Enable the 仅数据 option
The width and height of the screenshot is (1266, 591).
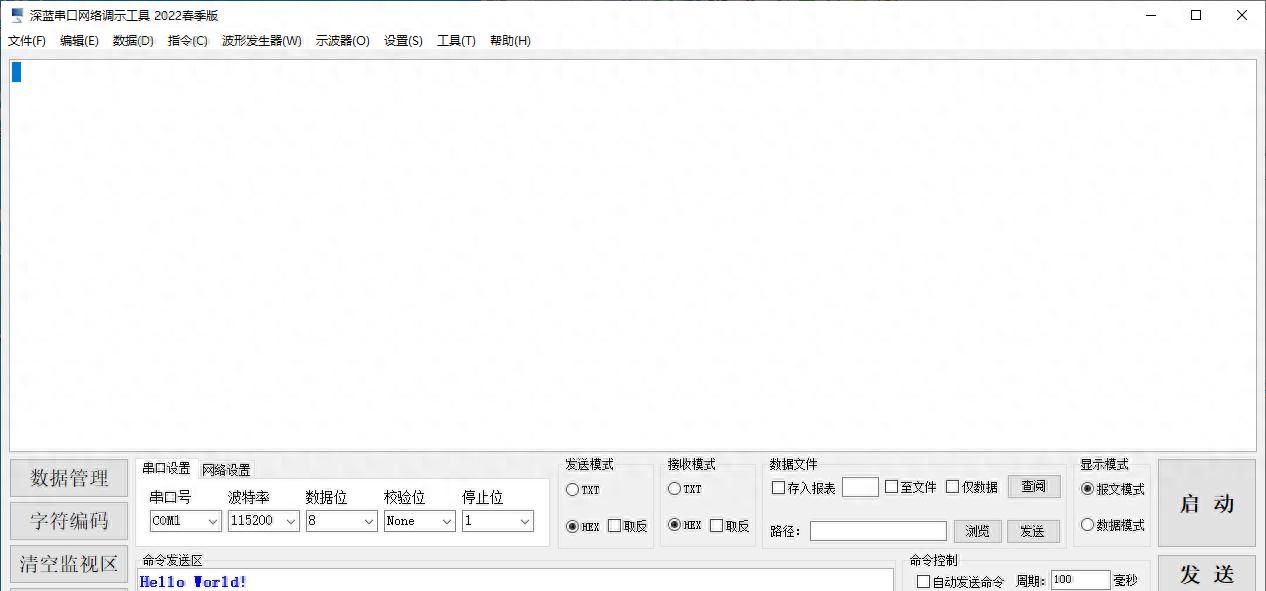[x=951, y=487]
